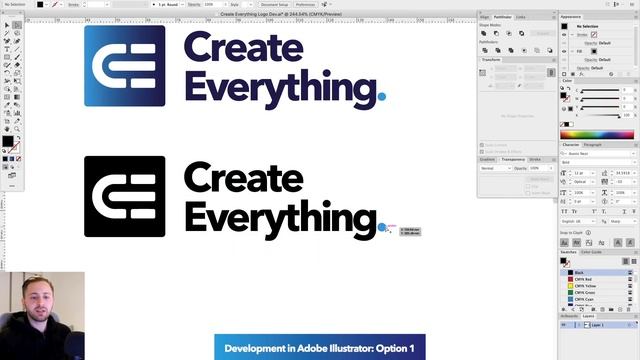Switch to the Gradient tab

(x=487, y=160)
